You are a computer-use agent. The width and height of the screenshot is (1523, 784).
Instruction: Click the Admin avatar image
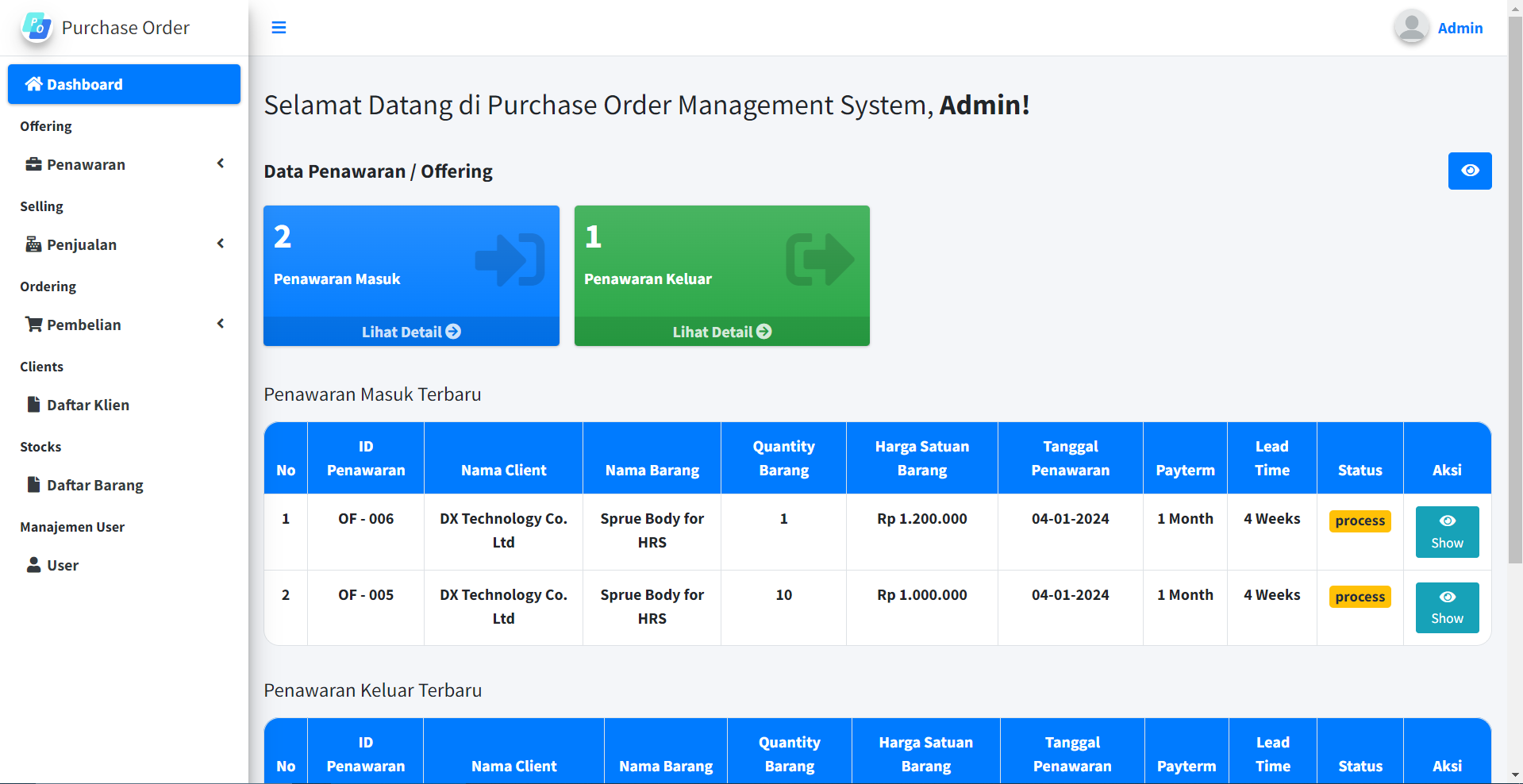pyautogui.click(x=1410, y=27)
